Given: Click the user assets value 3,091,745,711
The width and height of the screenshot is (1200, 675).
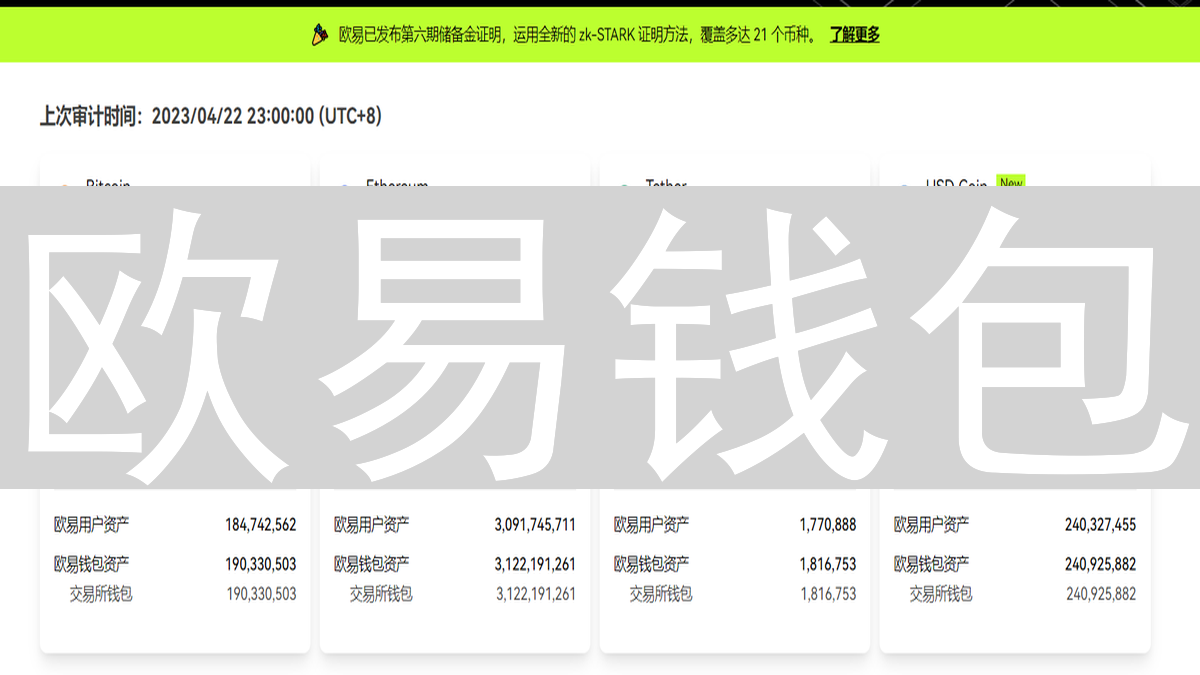Looking at the screenshot, I should coord(535,524).
